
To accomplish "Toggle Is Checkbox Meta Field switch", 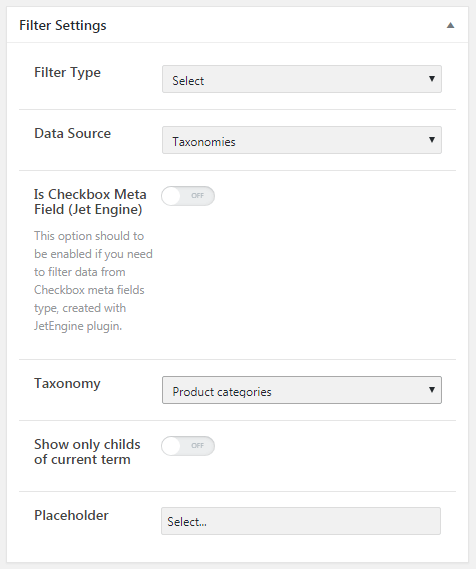I will pos(188,196).
